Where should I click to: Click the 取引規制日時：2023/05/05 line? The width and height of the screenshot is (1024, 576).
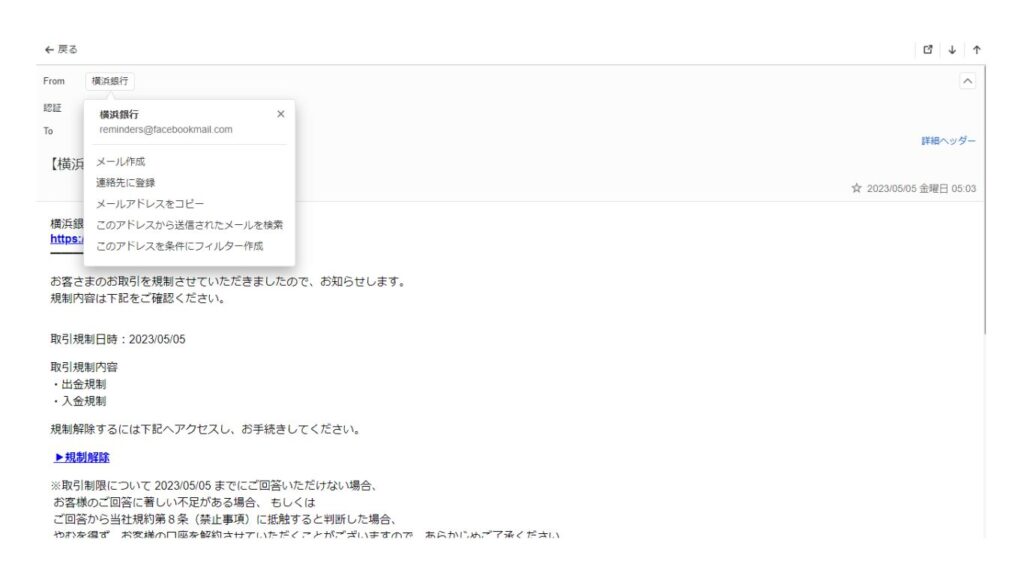[118, 339]
